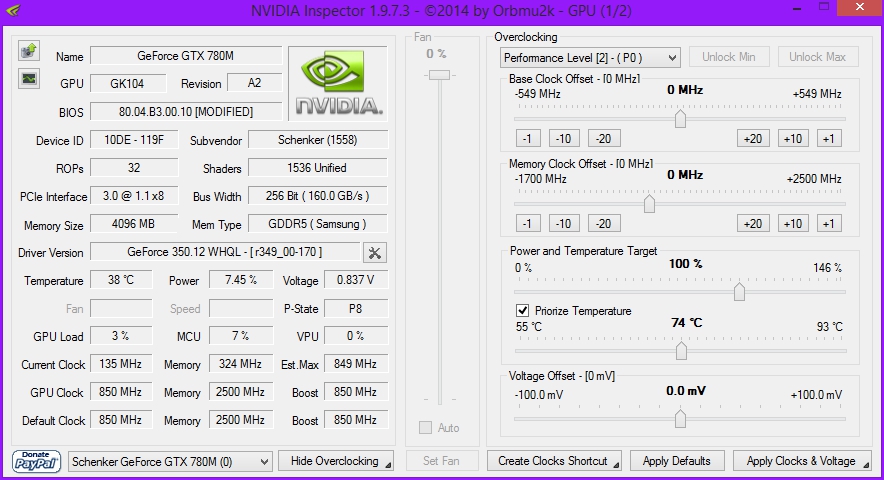The width and height of the screenshot is (884, 480).
Task: Click the Set Fan button
Action: [x=441, y=461]
